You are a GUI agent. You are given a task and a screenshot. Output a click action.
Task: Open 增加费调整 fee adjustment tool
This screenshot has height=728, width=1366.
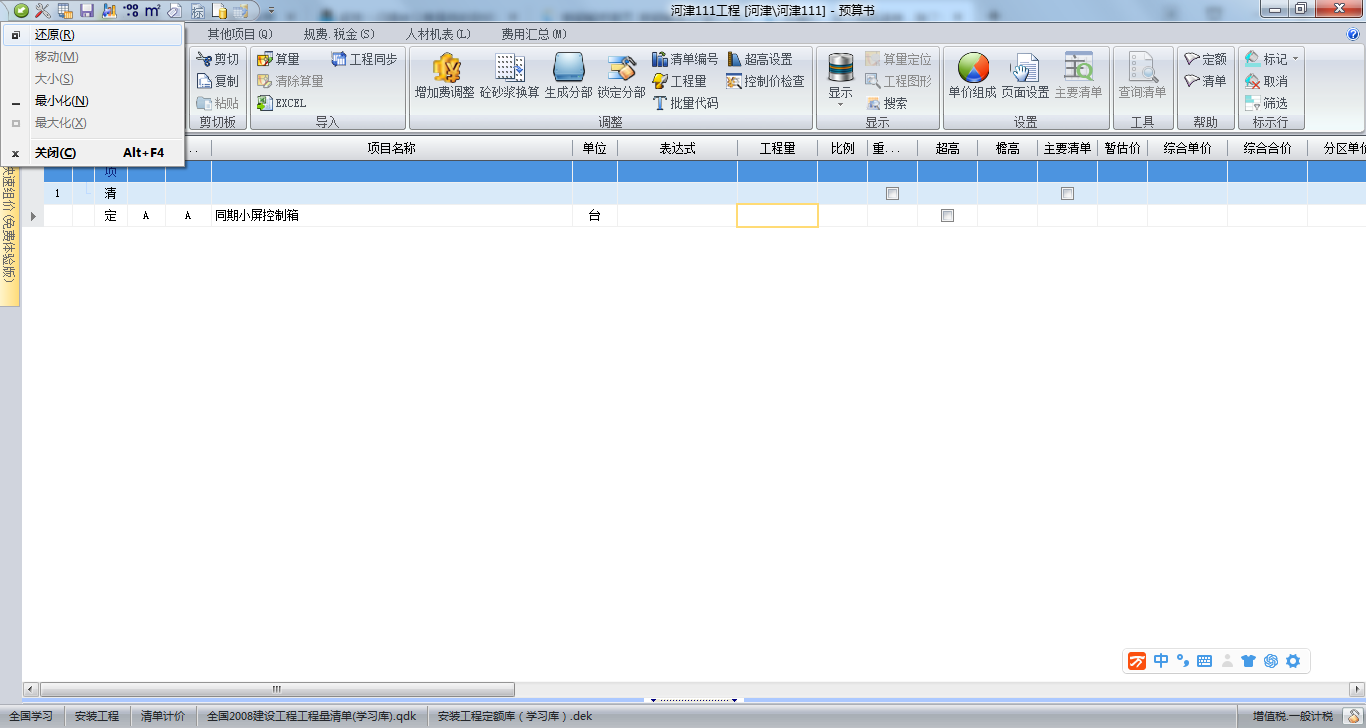click(x=445, y=76)
